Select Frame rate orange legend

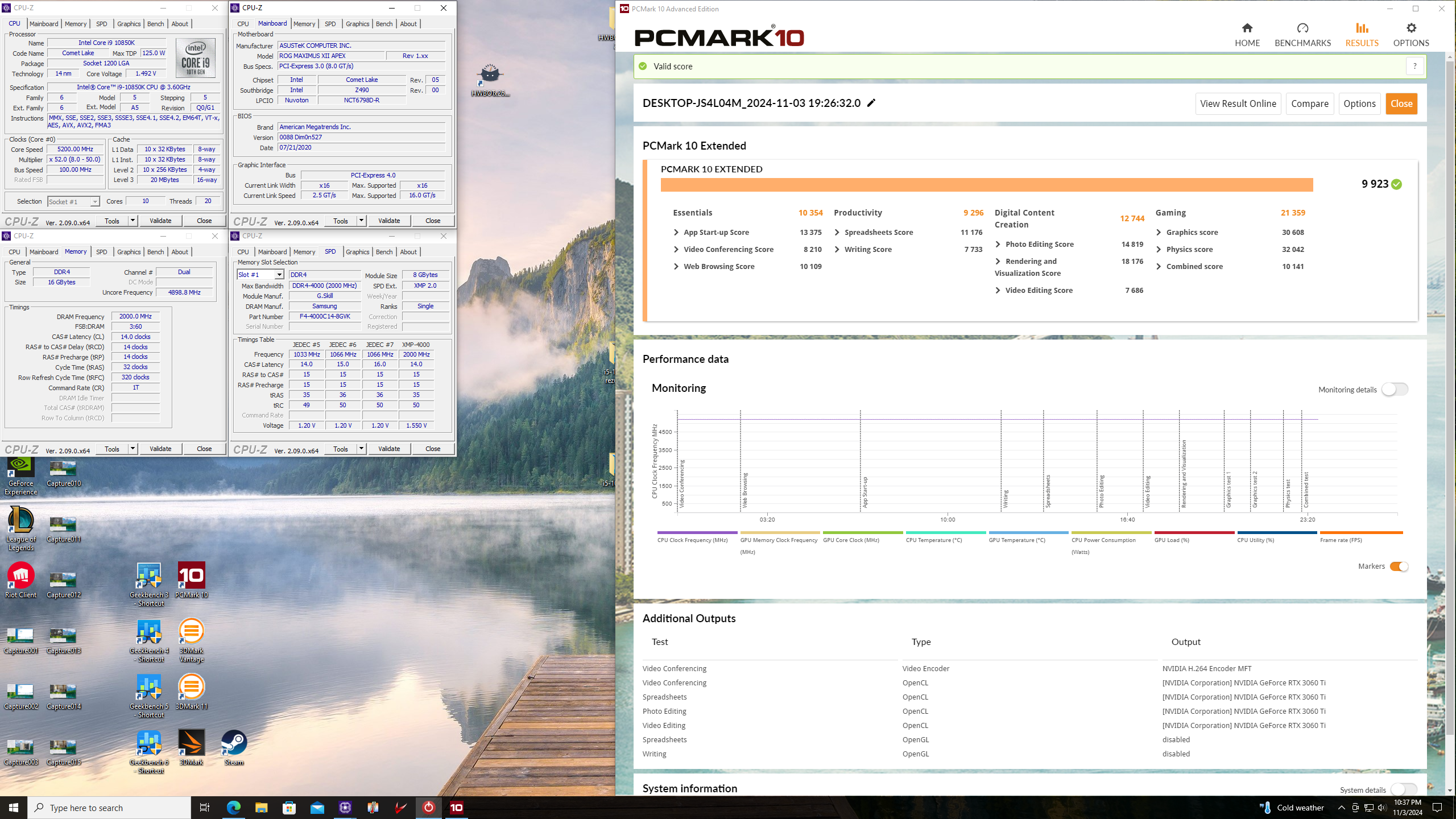[1361, 537]
